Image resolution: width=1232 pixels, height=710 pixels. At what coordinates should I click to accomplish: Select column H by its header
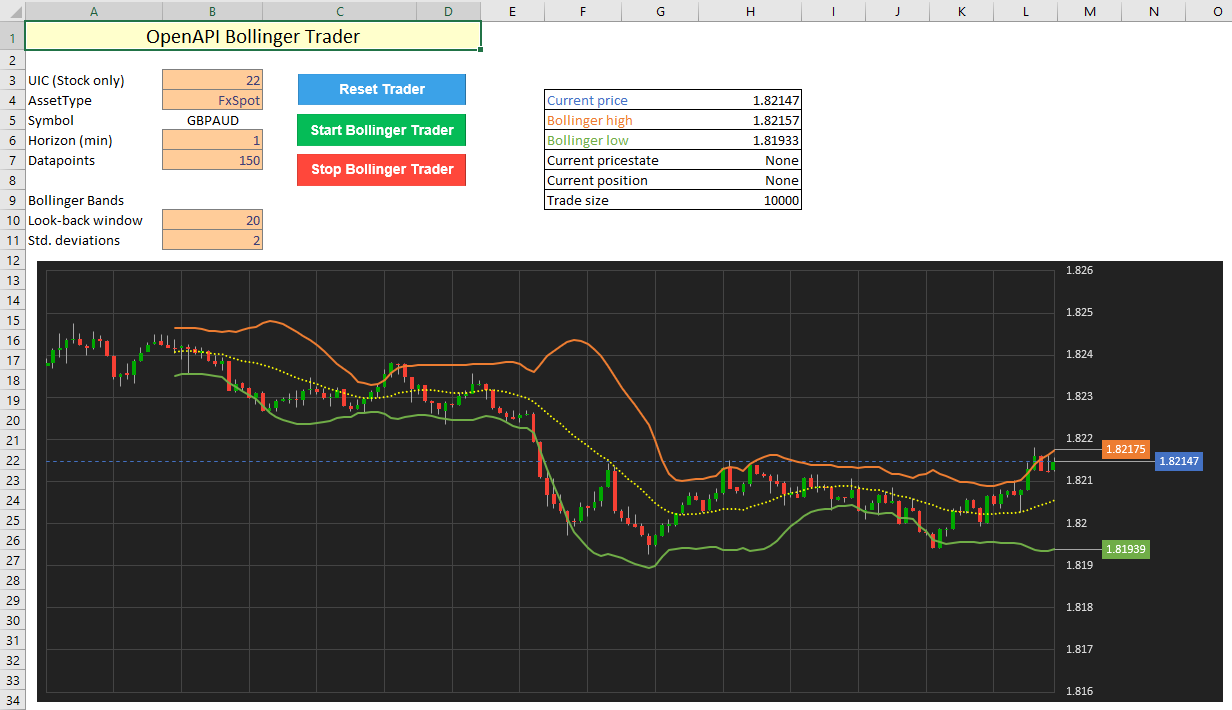tap(750, 11)
